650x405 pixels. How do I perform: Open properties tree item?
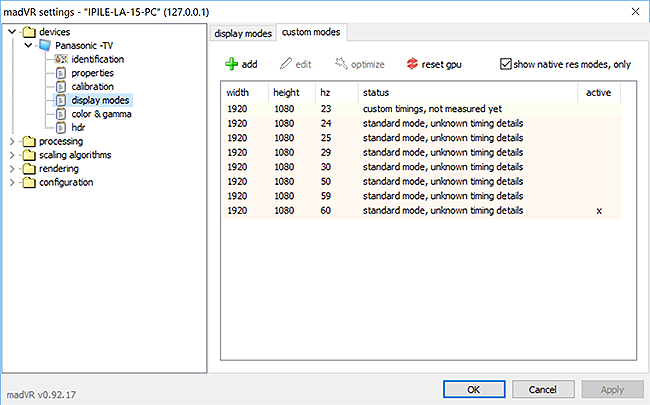tap(92, 73)
